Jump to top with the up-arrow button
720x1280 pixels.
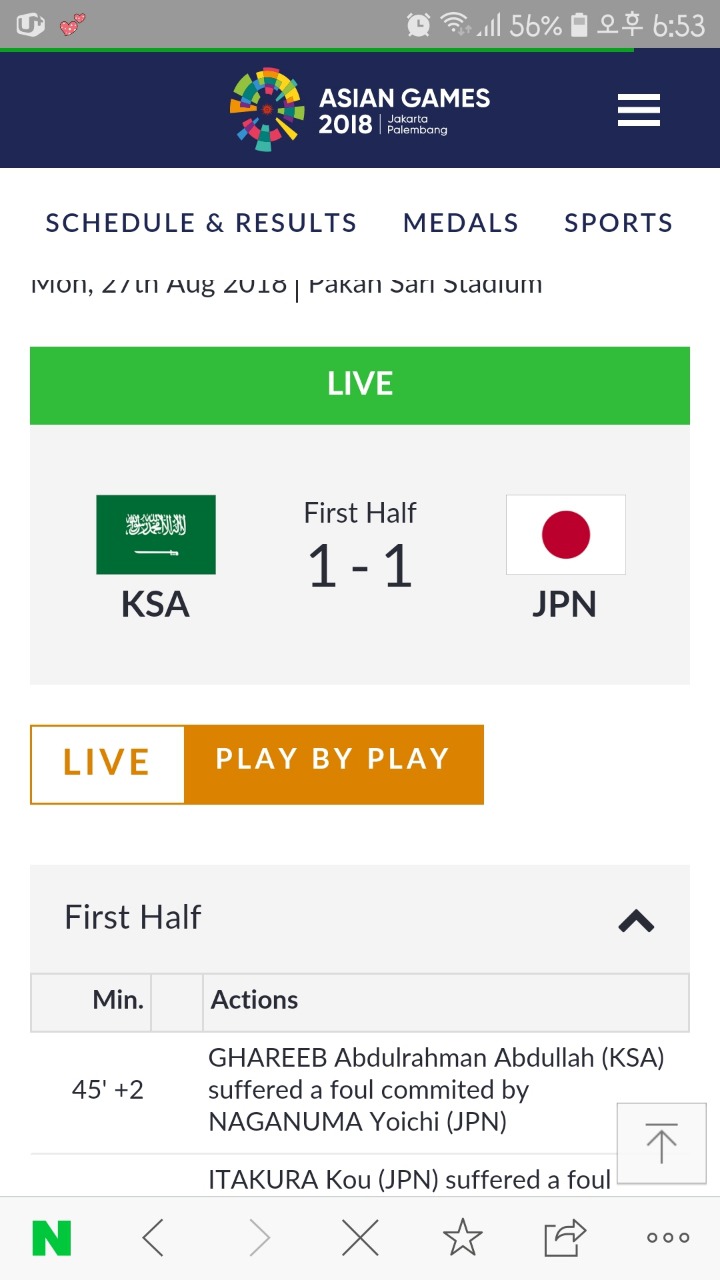tap(661, 1143)
